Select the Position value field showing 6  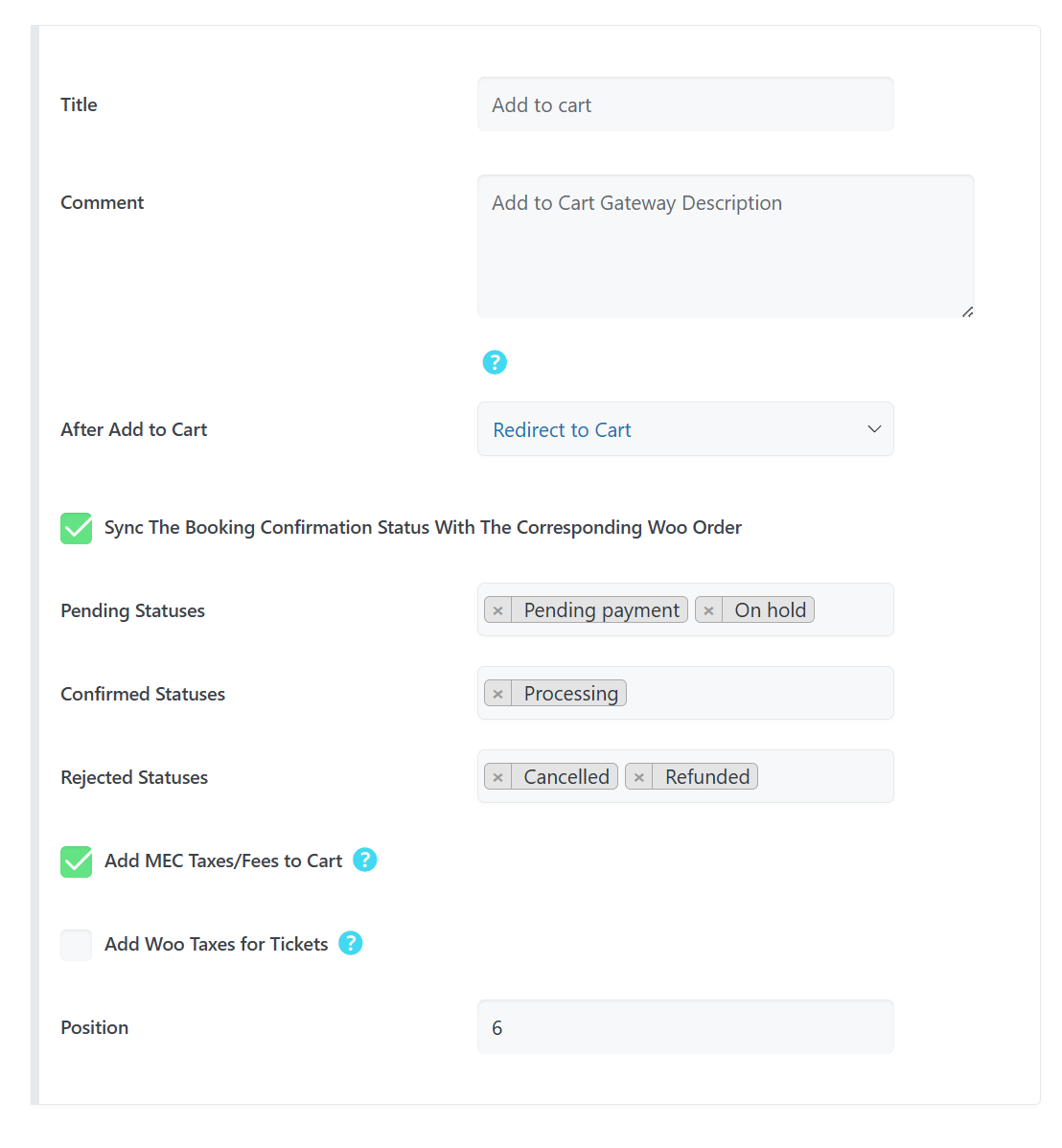coord(684,1026)
